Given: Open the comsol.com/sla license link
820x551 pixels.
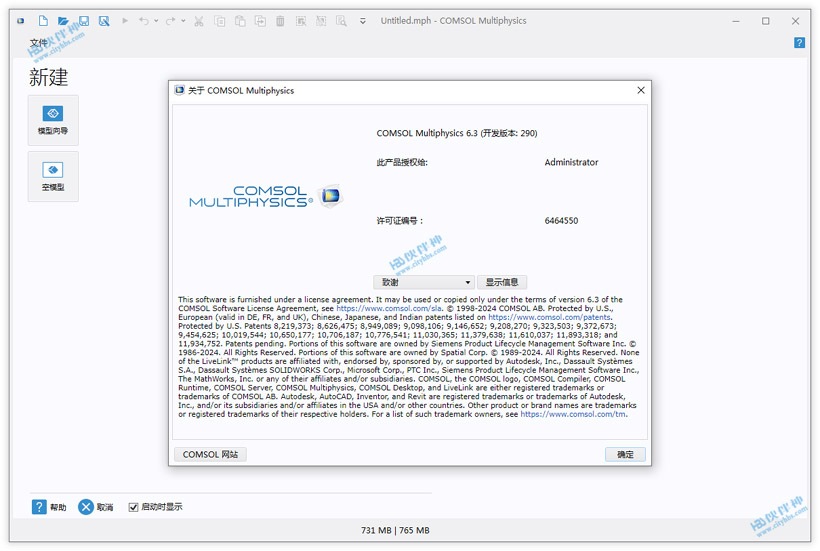Looking at the screenshot, I should (x=389, y=308).
